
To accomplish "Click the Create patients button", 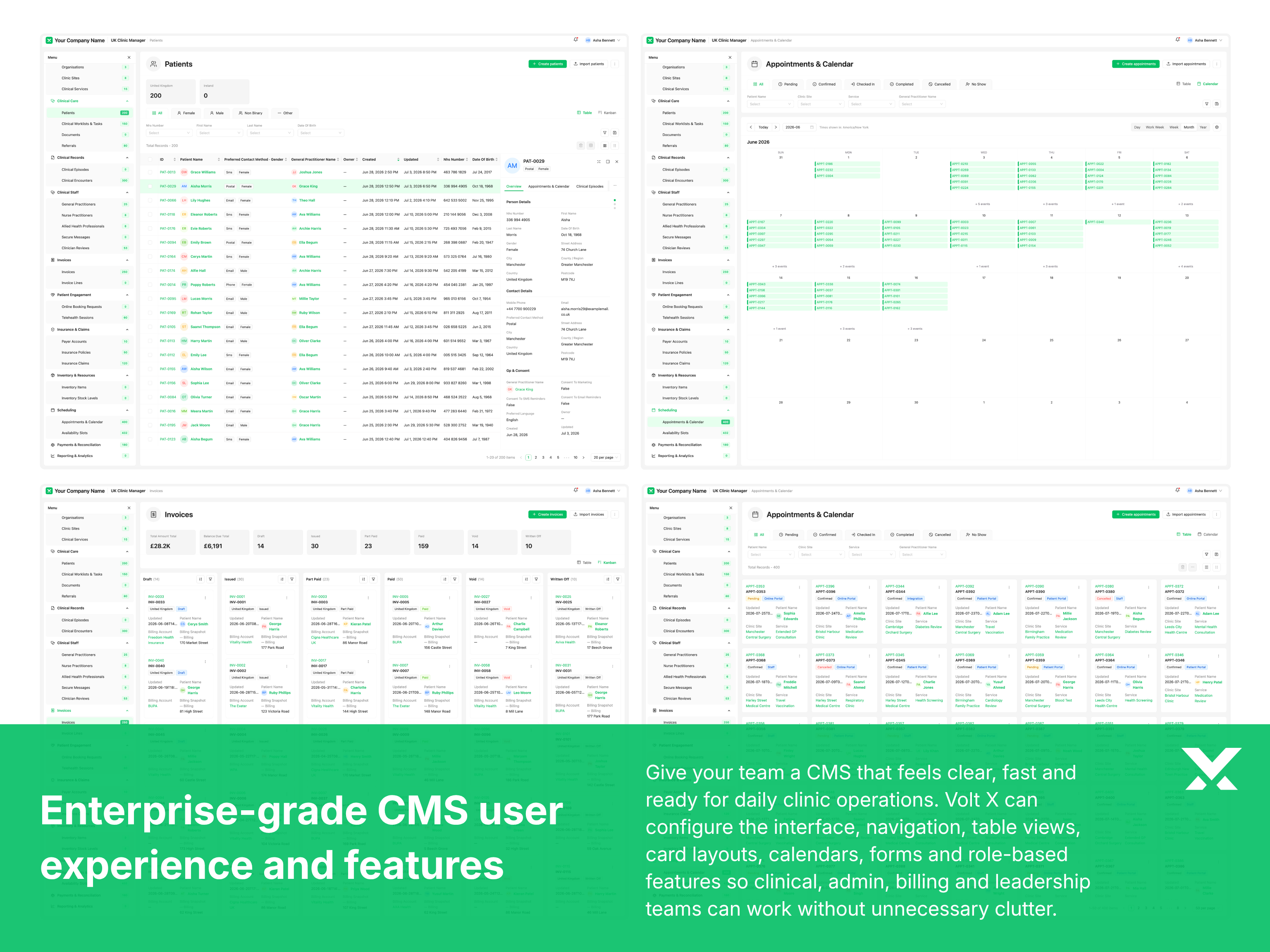I will pos(548,64).
